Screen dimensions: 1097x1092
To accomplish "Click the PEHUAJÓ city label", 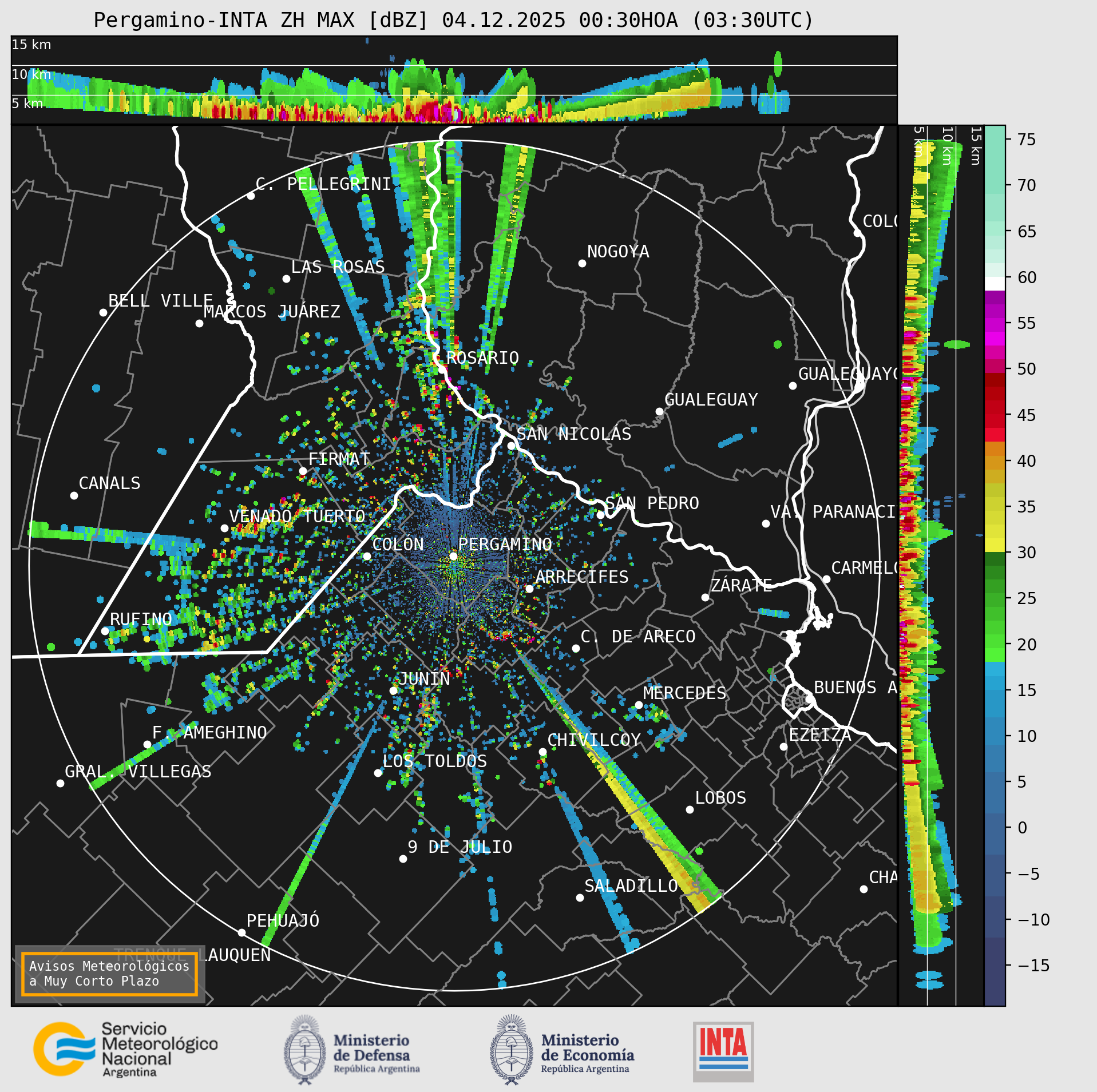I will (283, 921).
